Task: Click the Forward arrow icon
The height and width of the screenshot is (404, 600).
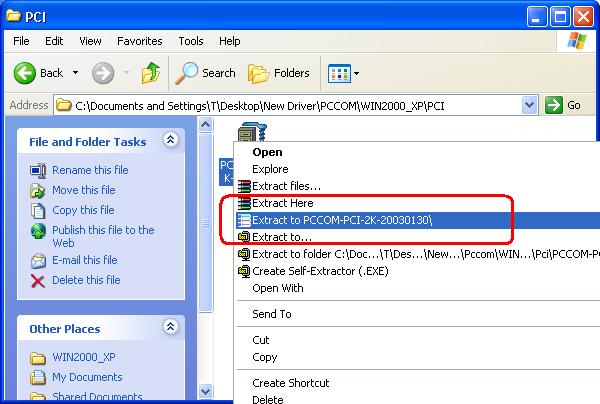Action: pyautogui.click(x=103, y=73)
